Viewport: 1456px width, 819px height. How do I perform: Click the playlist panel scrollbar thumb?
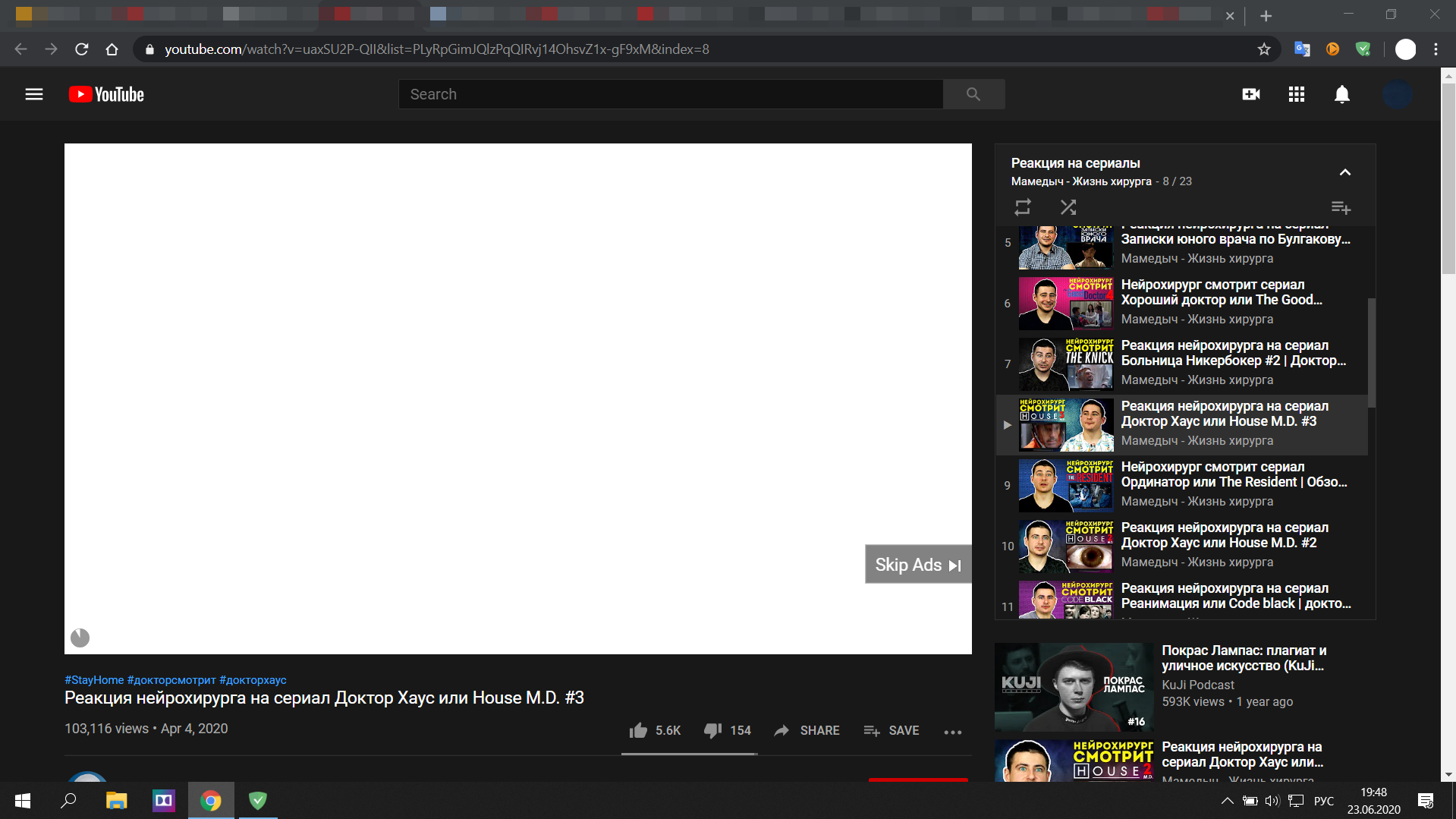[x=1372, y=352]
